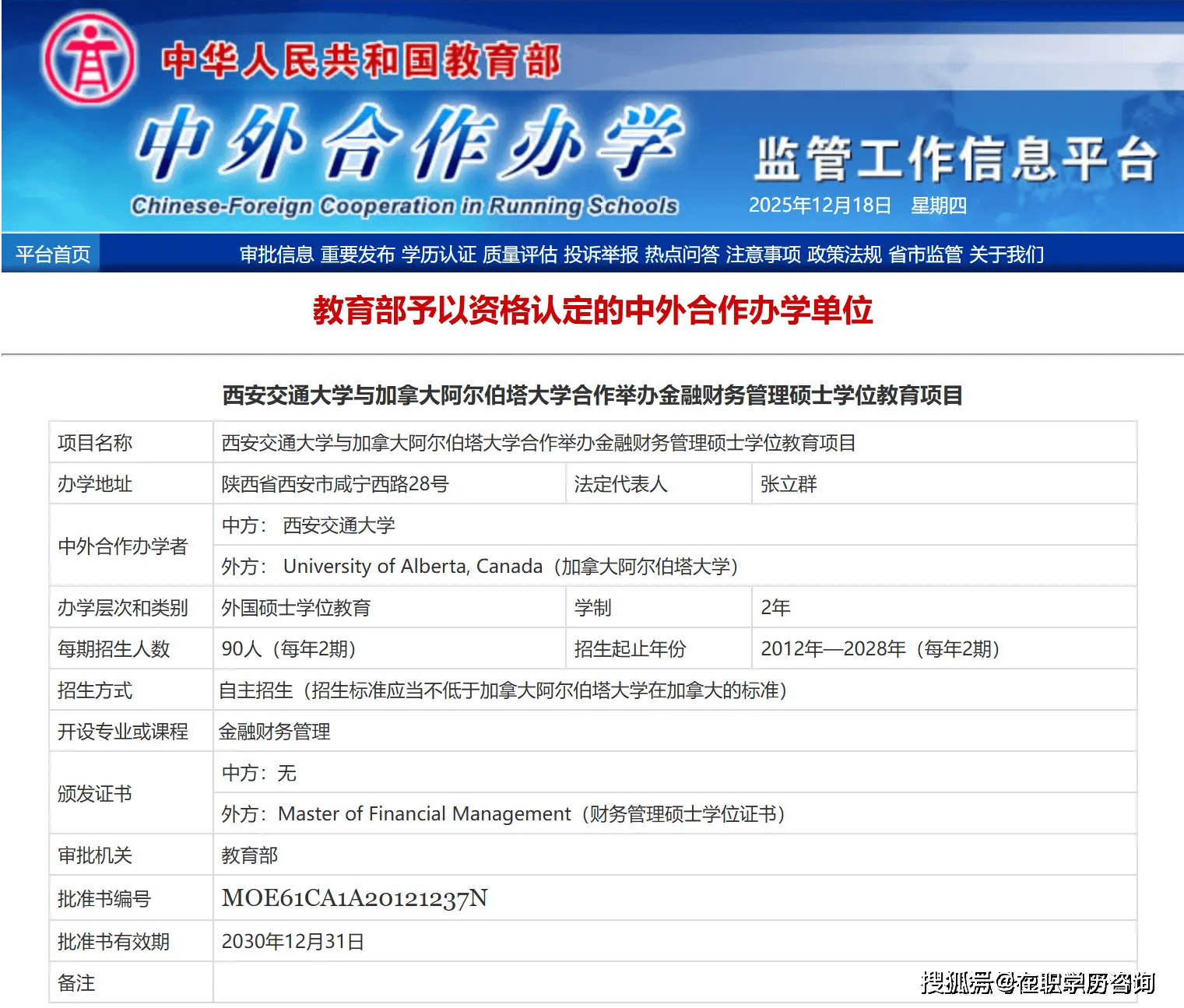Click the Ministry of Education red logo

coord(89,60)
